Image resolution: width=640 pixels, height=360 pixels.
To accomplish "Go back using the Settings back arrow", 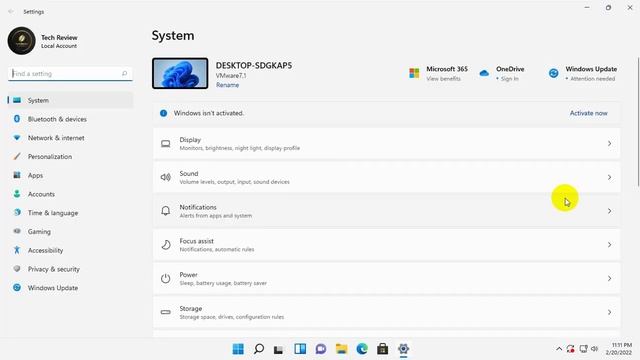I will pos(11,11).
